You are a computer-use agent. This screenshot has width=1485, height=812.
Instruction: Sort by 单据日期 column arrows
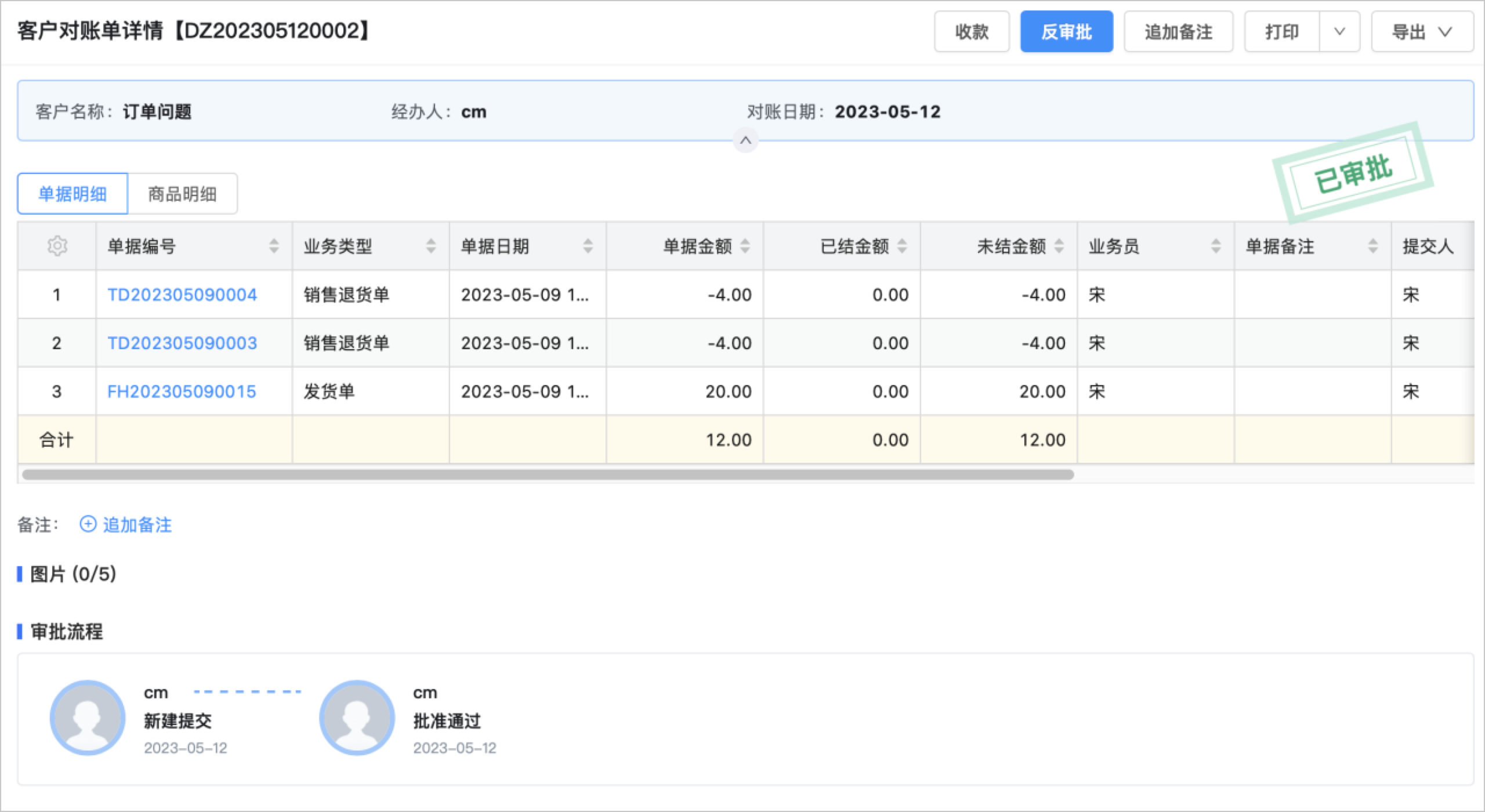(x=588, y=246)
